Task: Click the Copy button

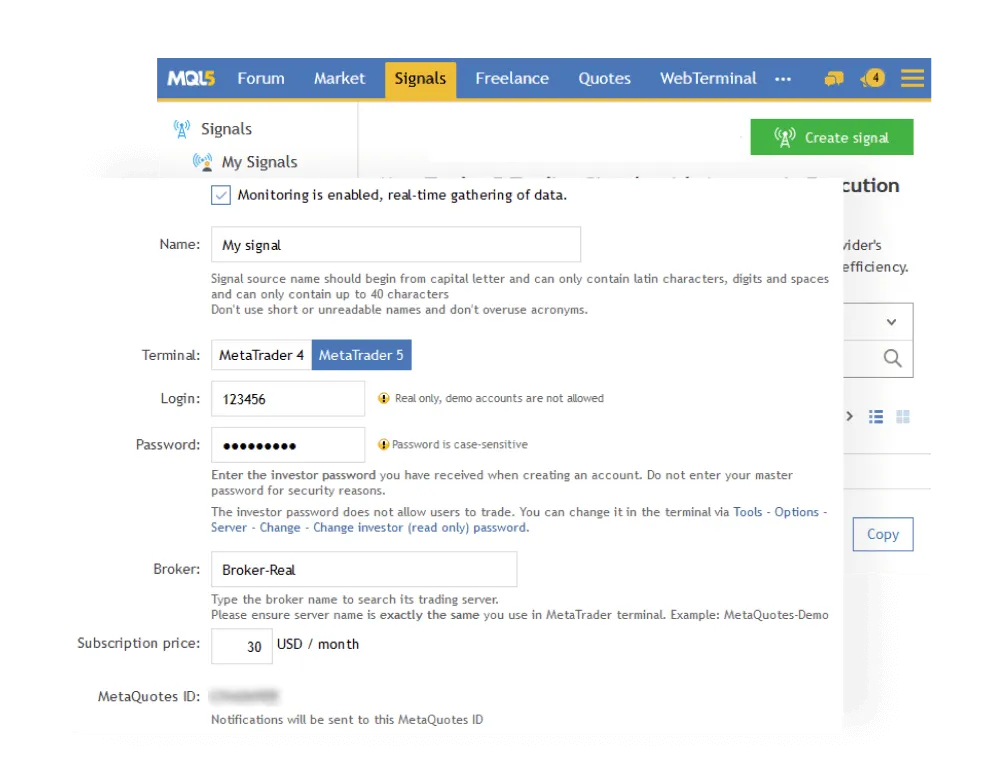Action: point(882,534)
